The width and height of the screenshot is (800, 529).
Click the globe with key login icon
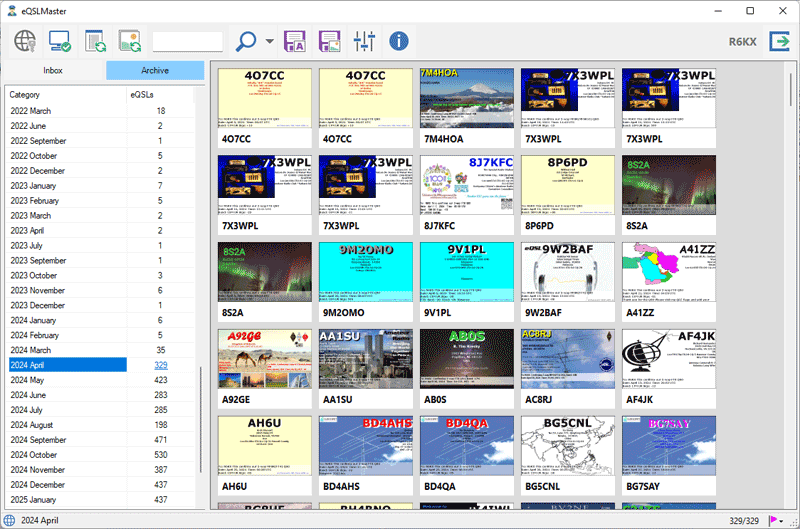(x=26, y=41)
